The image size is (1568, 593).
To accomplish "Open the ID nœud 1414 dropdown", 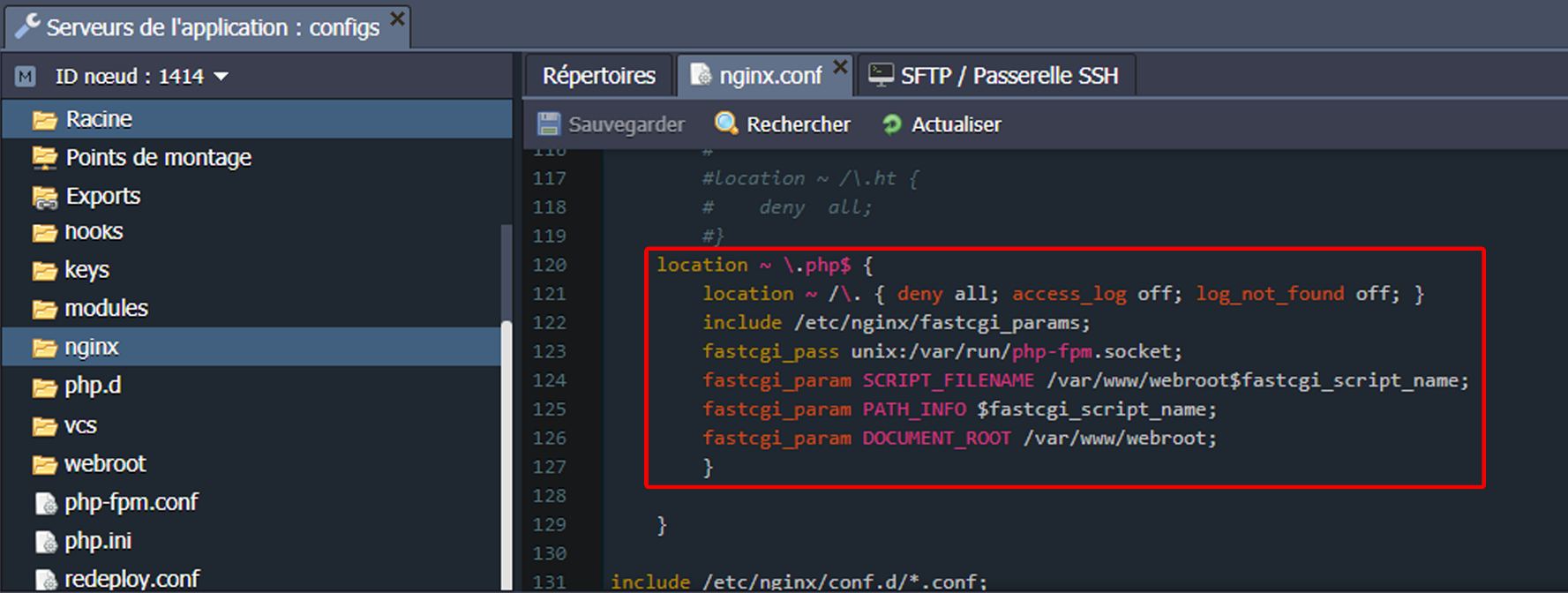I will 221,77.
